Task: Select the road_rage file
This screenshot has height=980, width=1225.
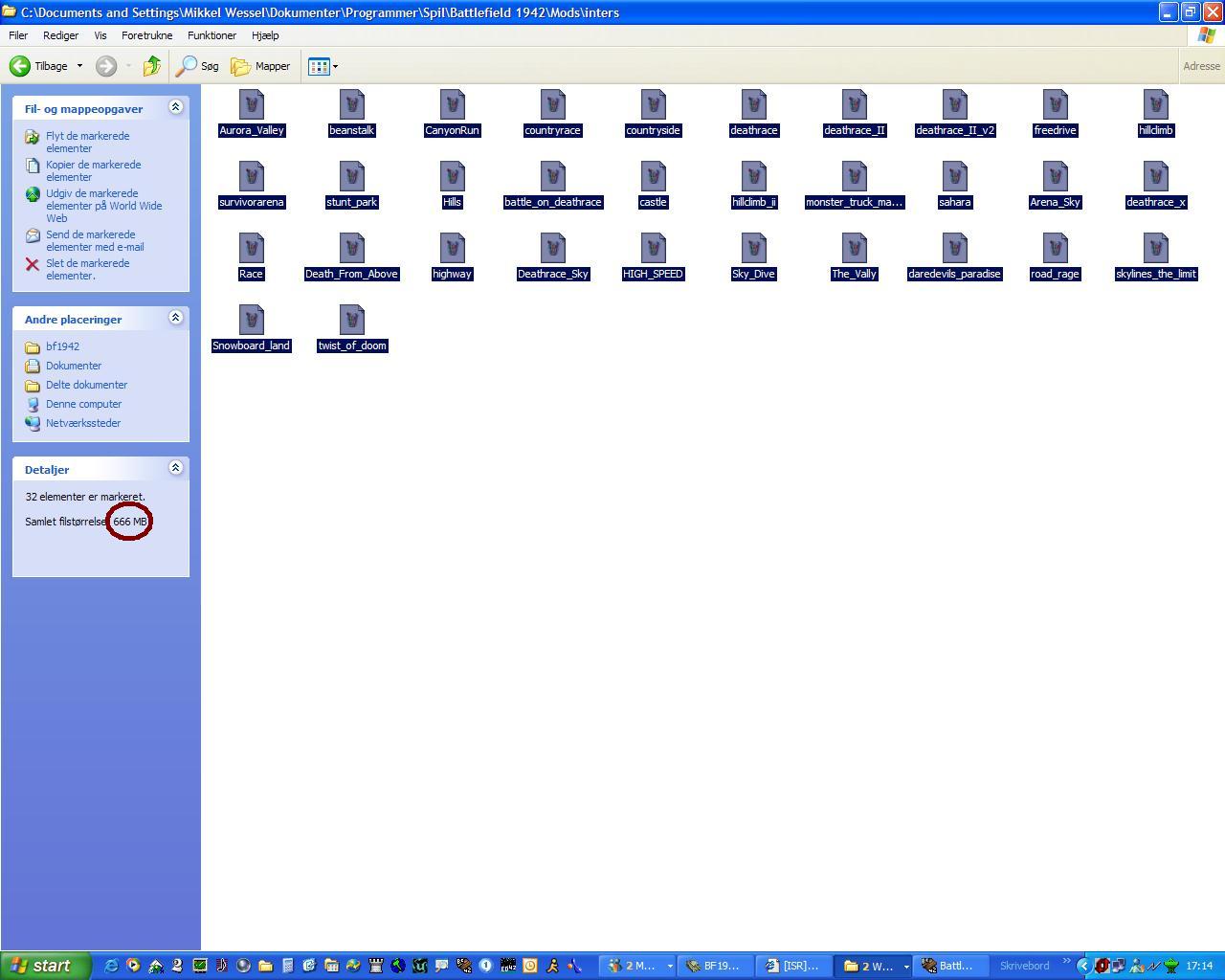Action: pyautogui.click(x=1055, y=256)
